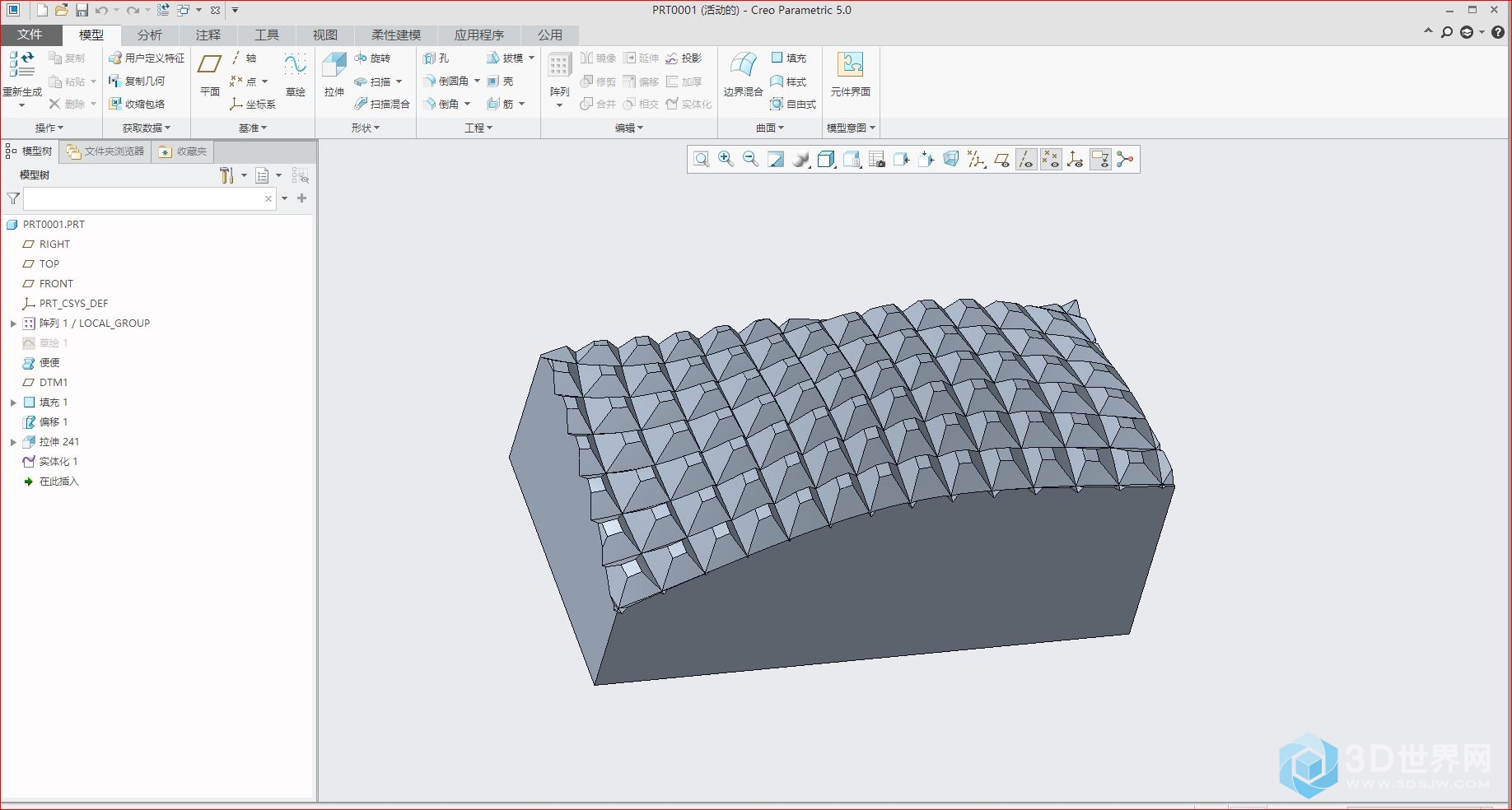
Task: Toggle datum point display visibility
Action: click(1051, 160)
